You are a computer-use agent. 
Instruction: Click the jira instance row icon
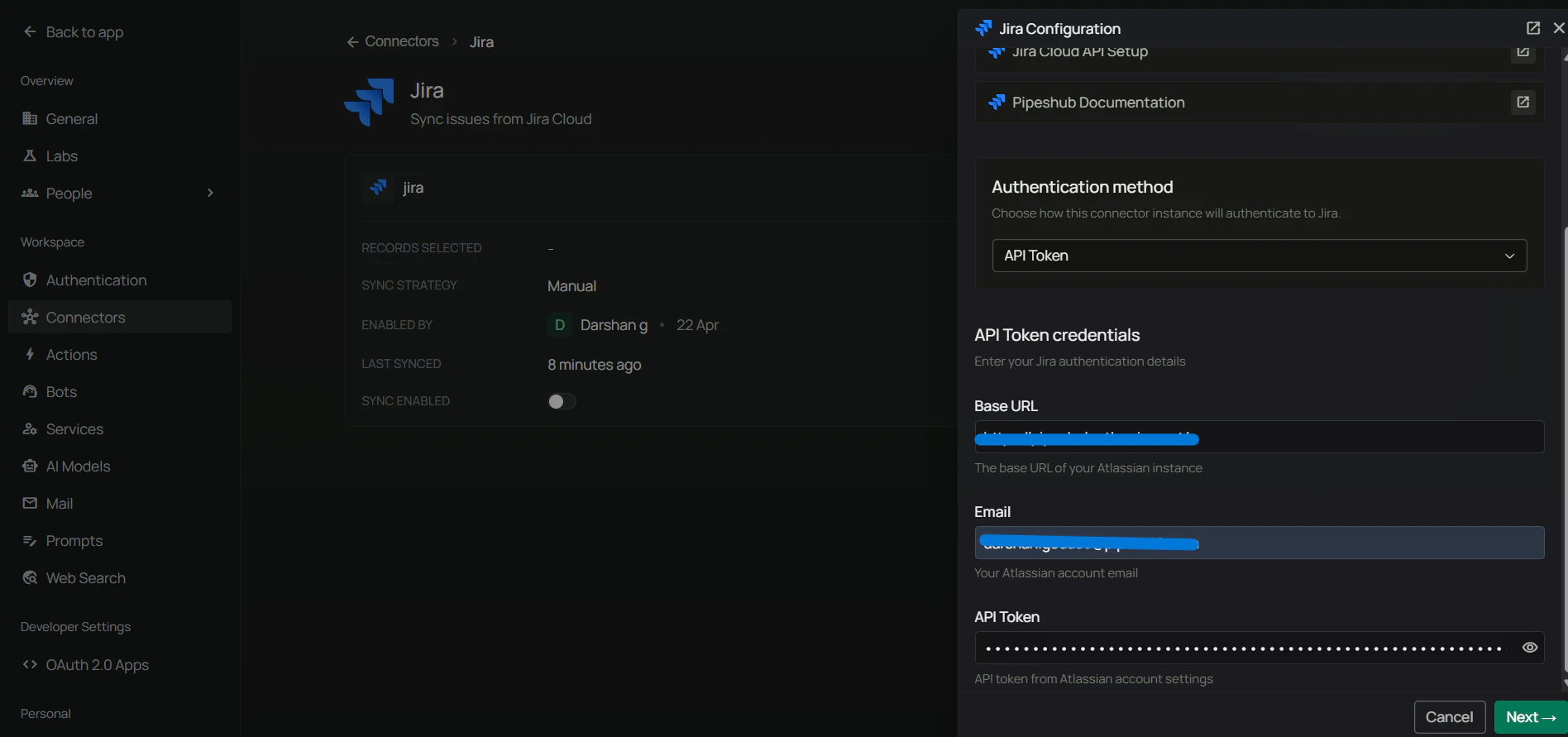click(x=379, y=188)
